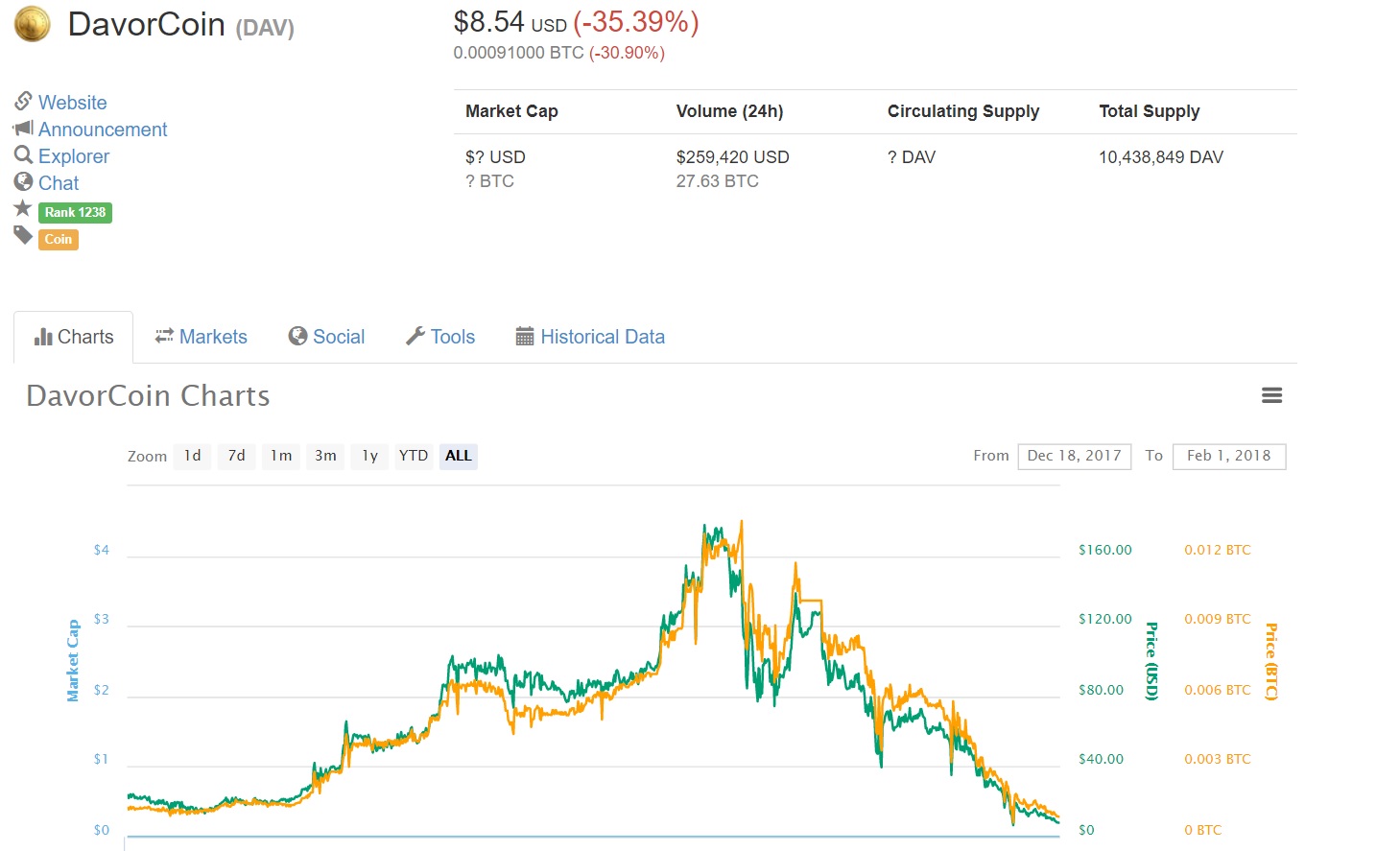Click the Total Supply column header

tap(1150, 111)
